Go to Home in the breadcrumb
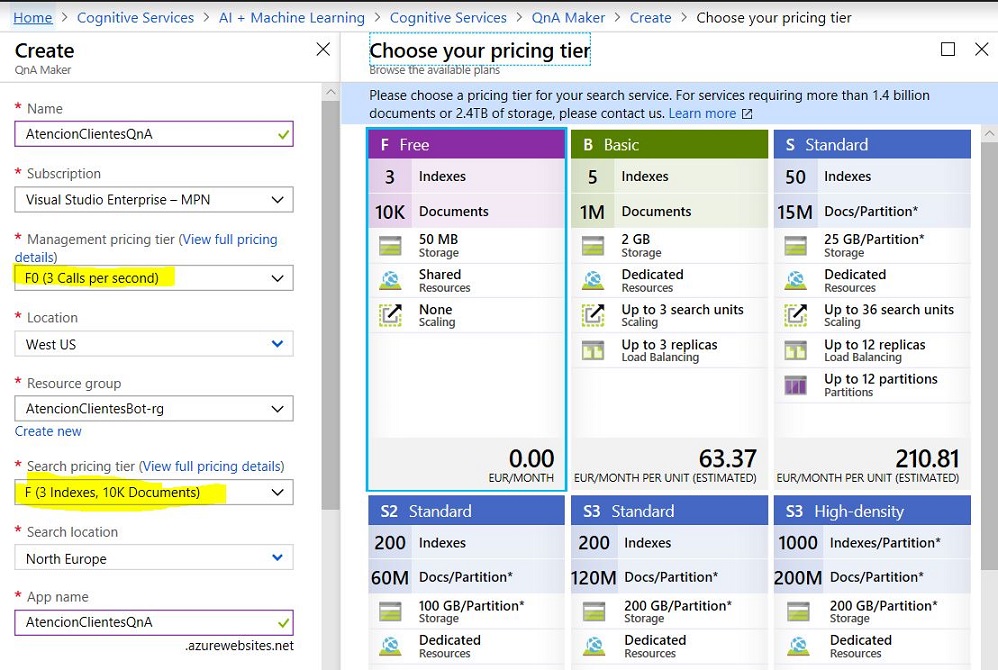Screen dimensions: 998x670 coord(32,18)
